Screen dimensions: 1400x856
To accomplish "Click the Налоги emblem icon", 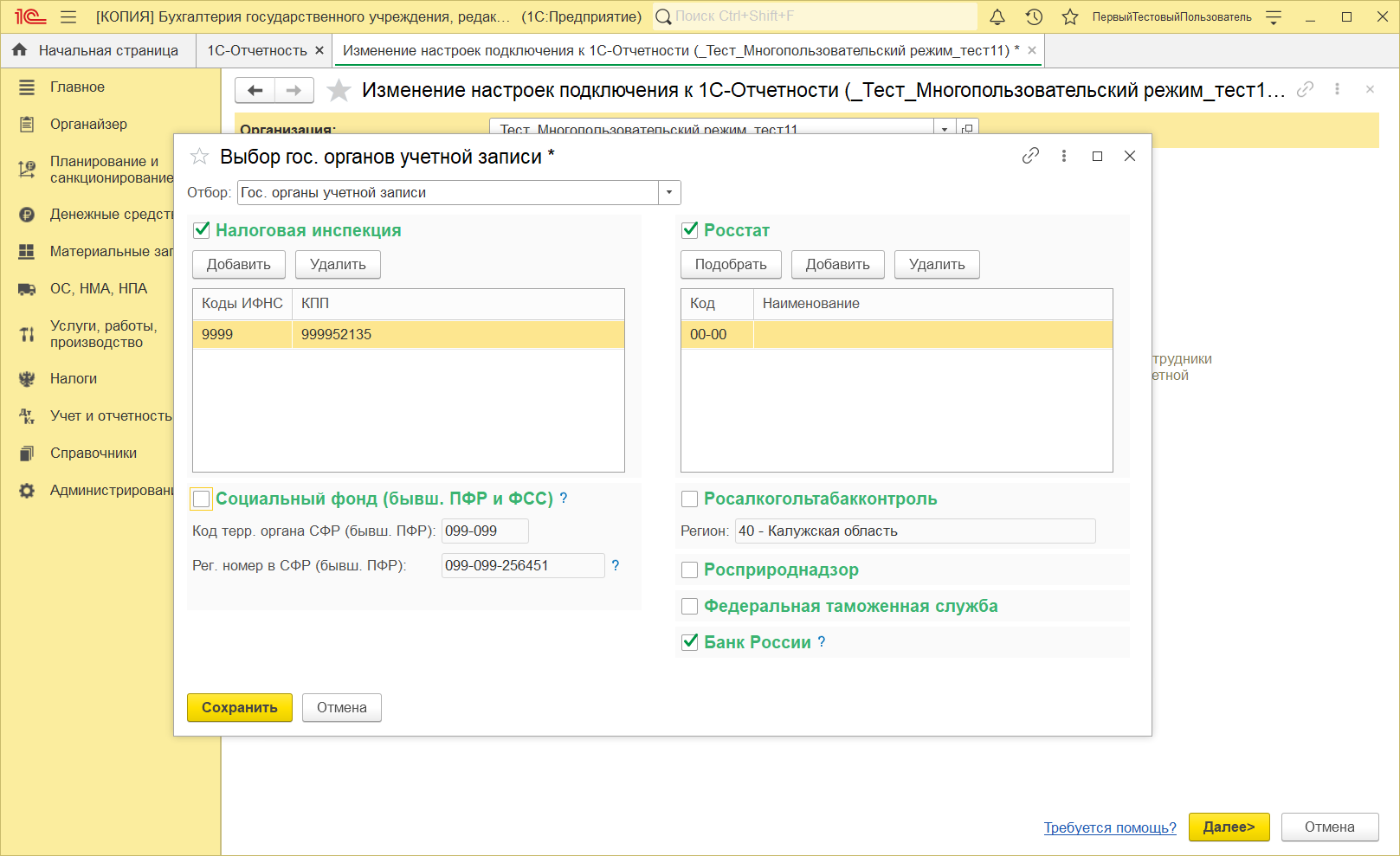I will (27, 379).
